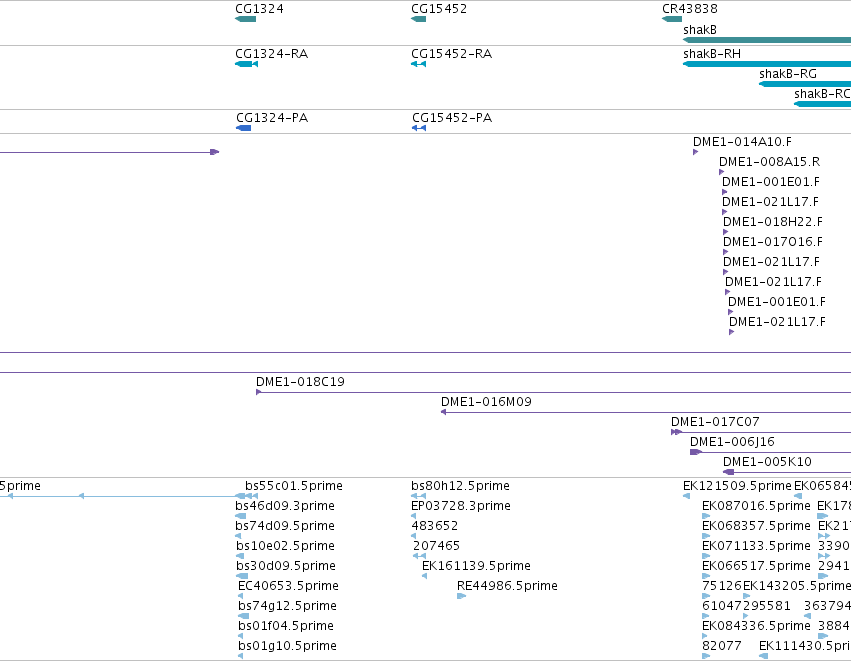Select the EK161139.5prime EST label
The height and width of the screenshot is (661, 851).
point(477,567)
